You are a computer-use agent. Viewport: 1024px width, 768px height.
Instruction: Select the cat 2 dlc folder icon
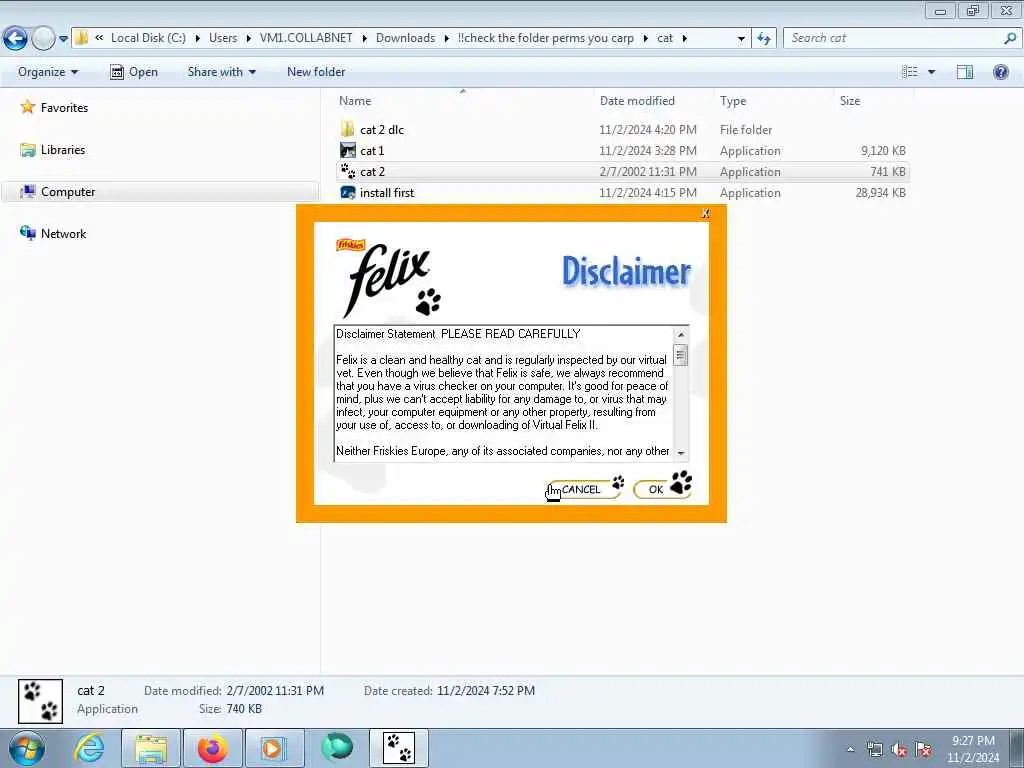tap(348, 129)
